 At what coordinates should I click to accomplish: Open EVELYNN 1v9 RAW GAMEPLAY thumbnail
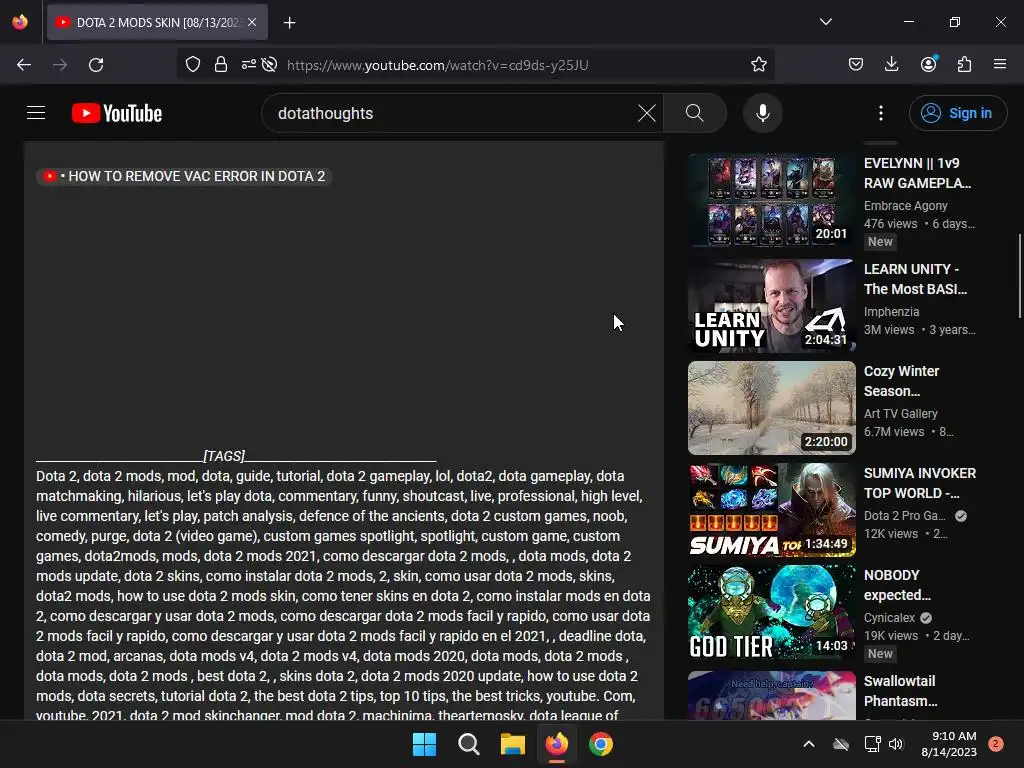click(x=771, y=199)
